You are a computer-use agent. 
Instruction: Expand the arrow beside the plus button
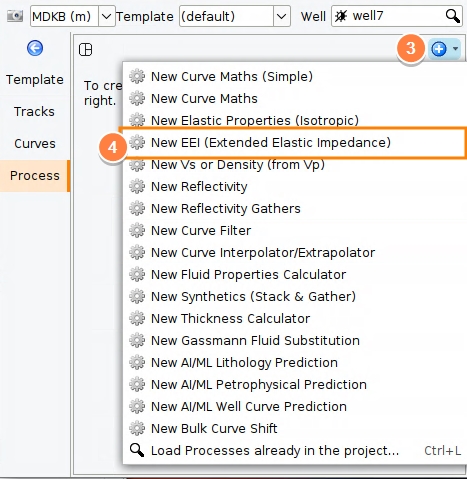(x=455, y=49)
